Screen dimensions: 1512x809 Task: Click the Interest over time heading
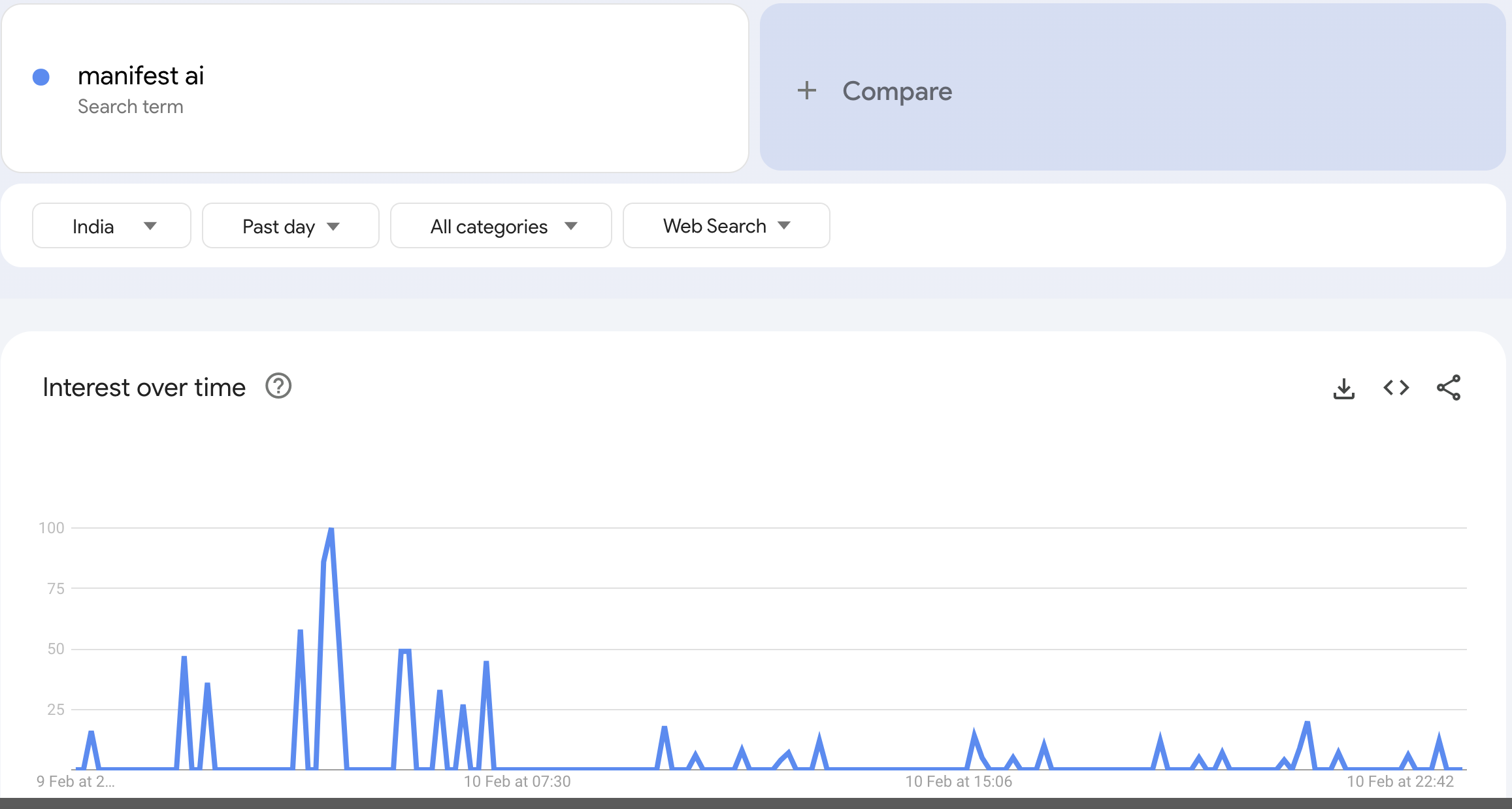pyautogui.click(x=144, y=388)
